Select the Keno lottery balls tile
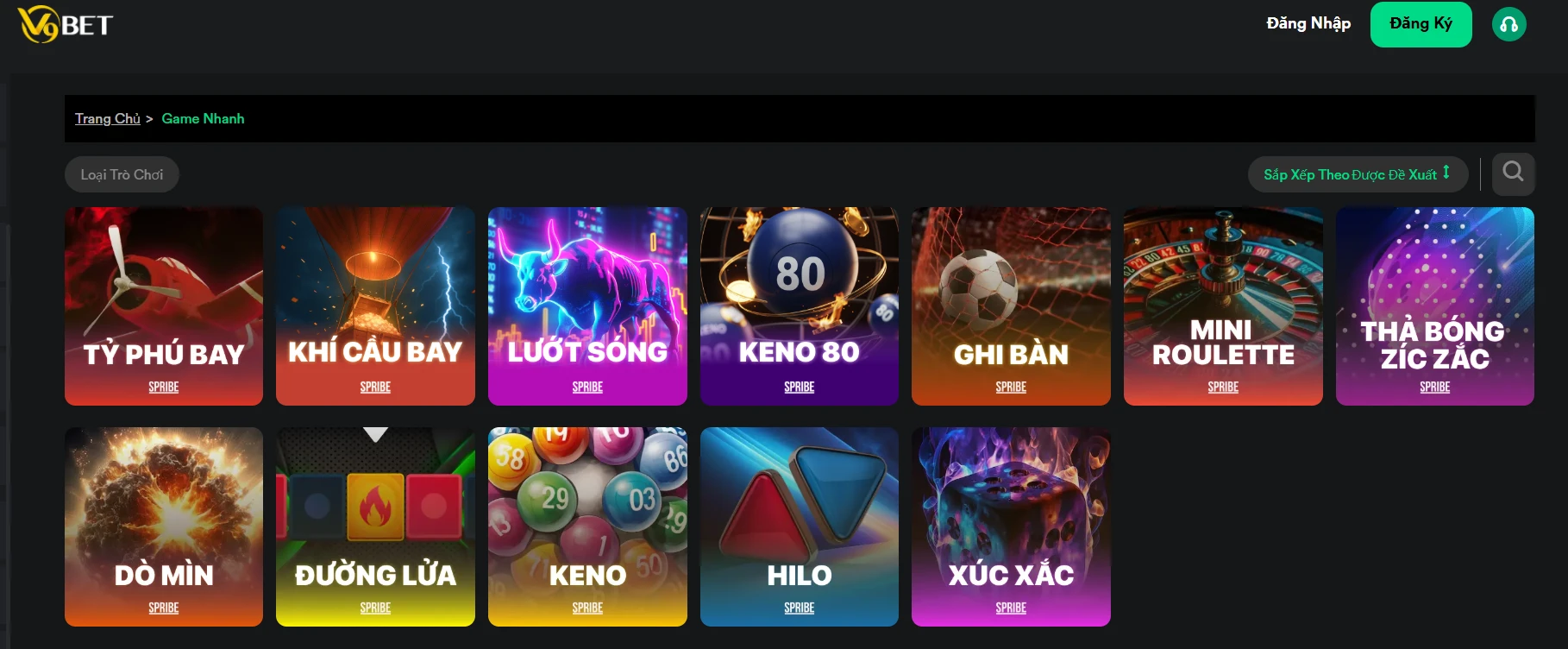Viewport: 1568px width, 649px height. 587,526
